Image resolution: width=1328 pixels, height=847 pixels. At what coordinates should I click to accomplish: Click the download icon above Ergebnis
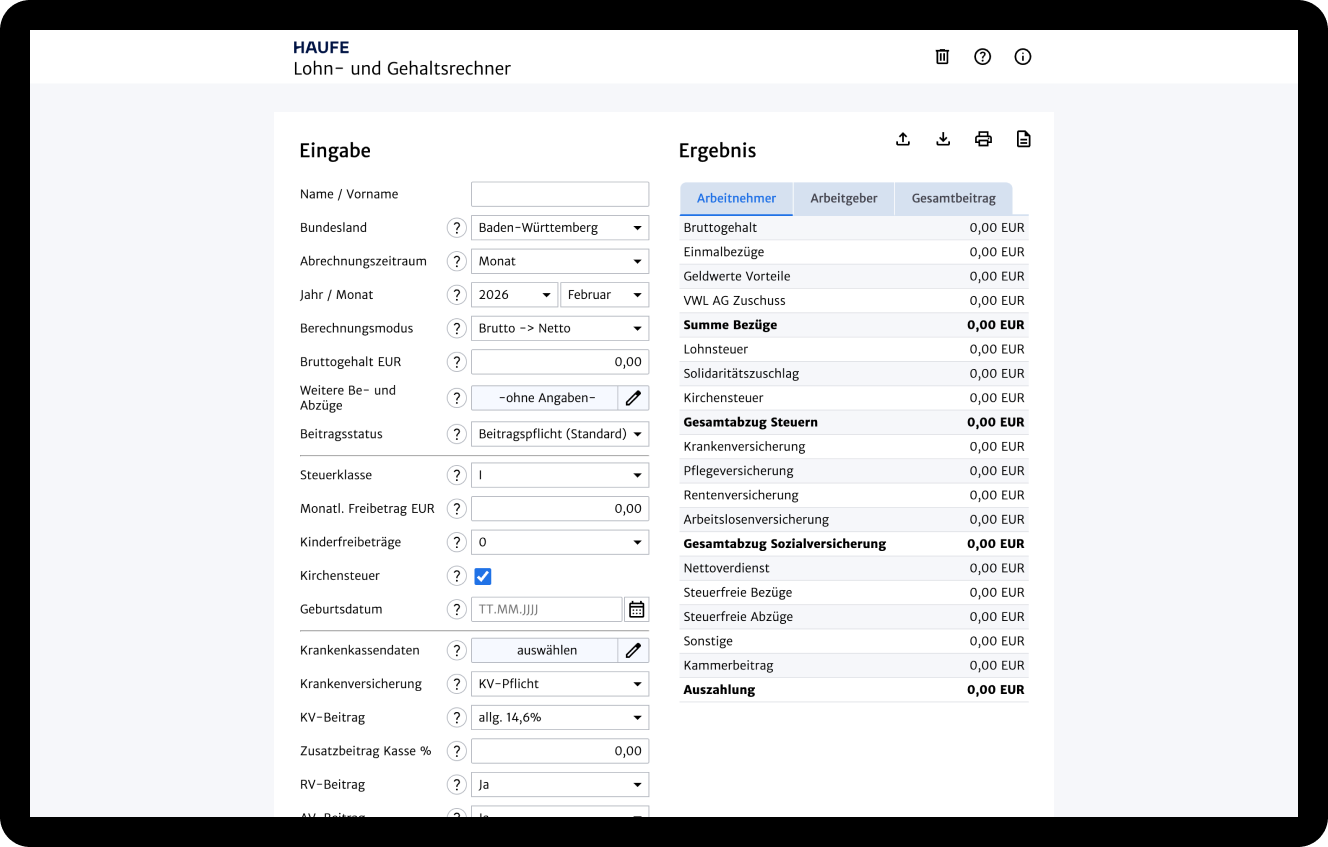(943, 139)
